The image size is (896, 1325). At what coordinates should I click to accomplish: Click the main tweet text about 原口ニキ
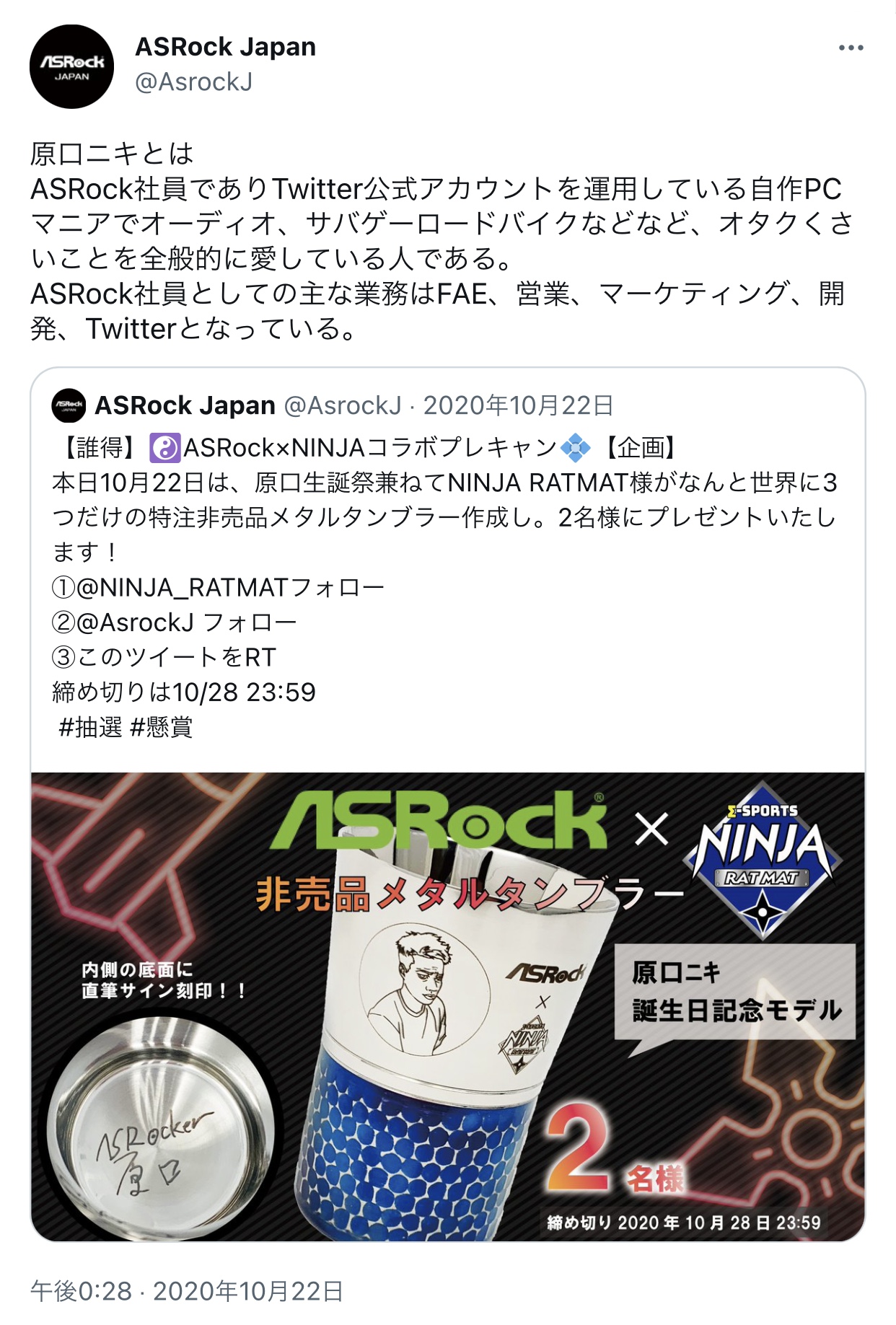442,241
